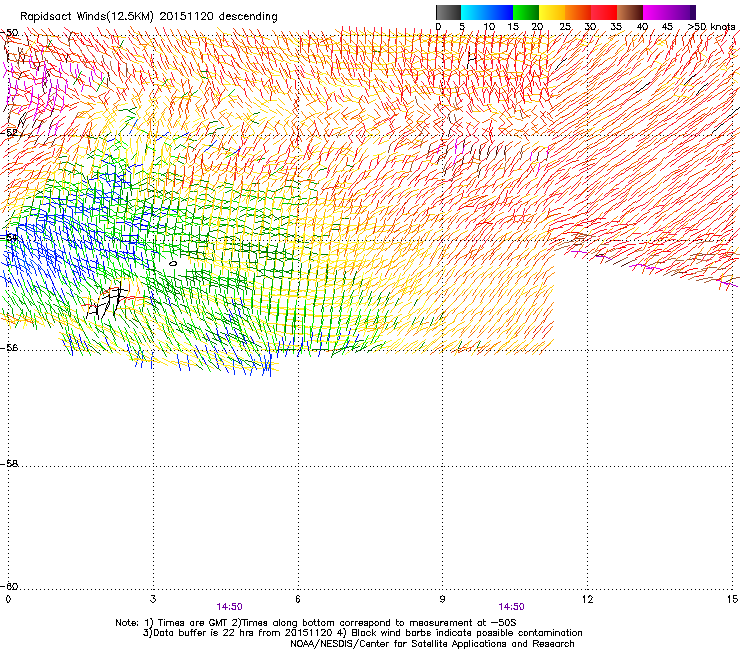The width and height of the screenshot is (740, 650).
Task: Click the gray 0-5 knots legend swatch
Action: [448, 12]
